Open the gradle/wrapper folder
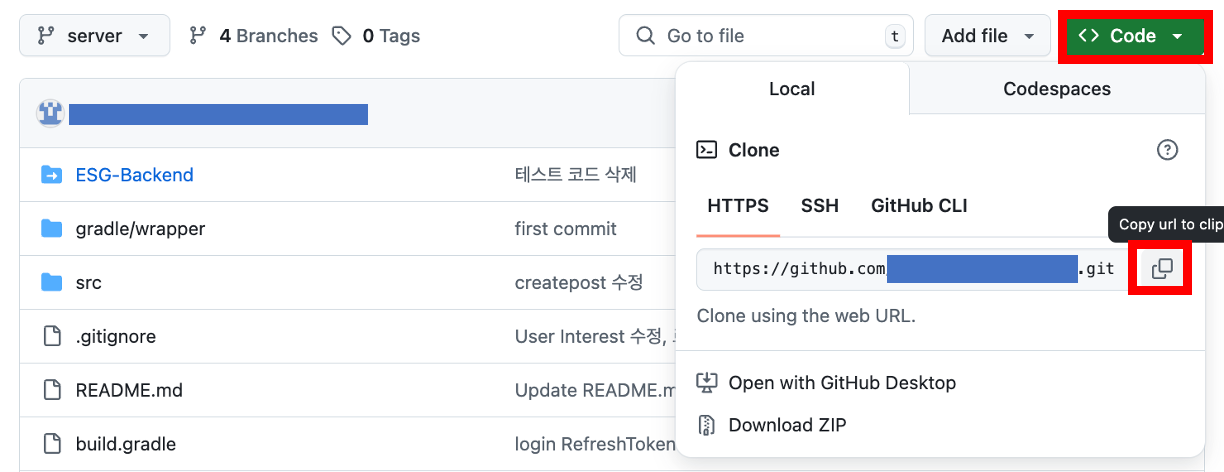Screen dimensions: 1224x472 point(140,229)
